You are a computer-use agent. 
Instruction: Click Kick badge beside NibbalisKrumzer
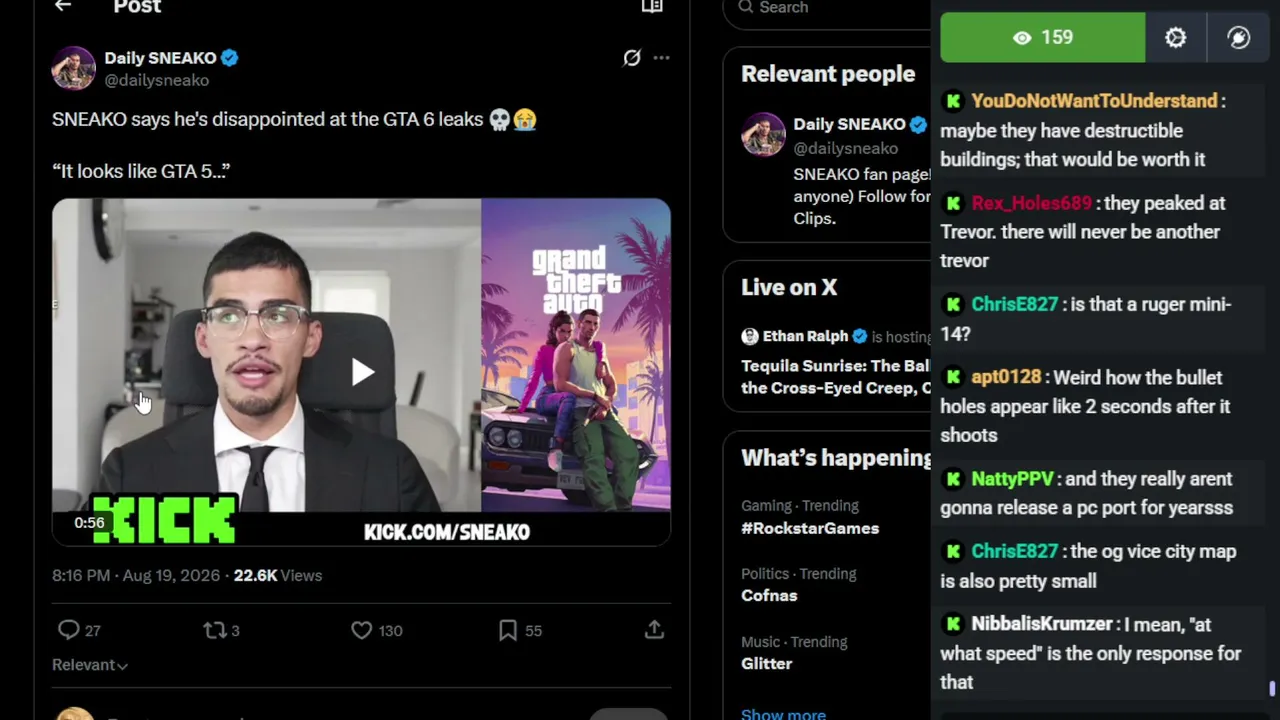pyautogui.click(x=953, y=624)
